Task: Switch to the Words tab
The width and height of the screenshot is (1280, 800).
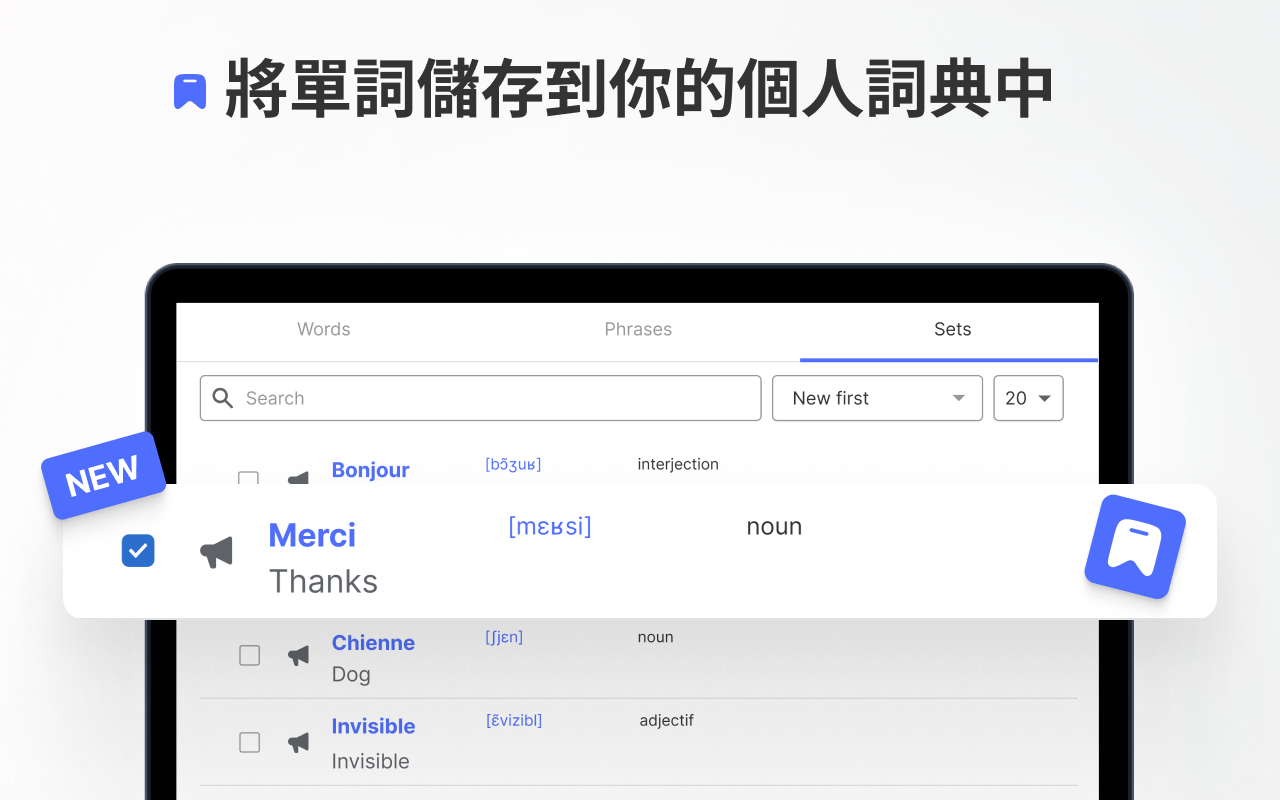Action: pyautogui.click(x=323, y=329)
